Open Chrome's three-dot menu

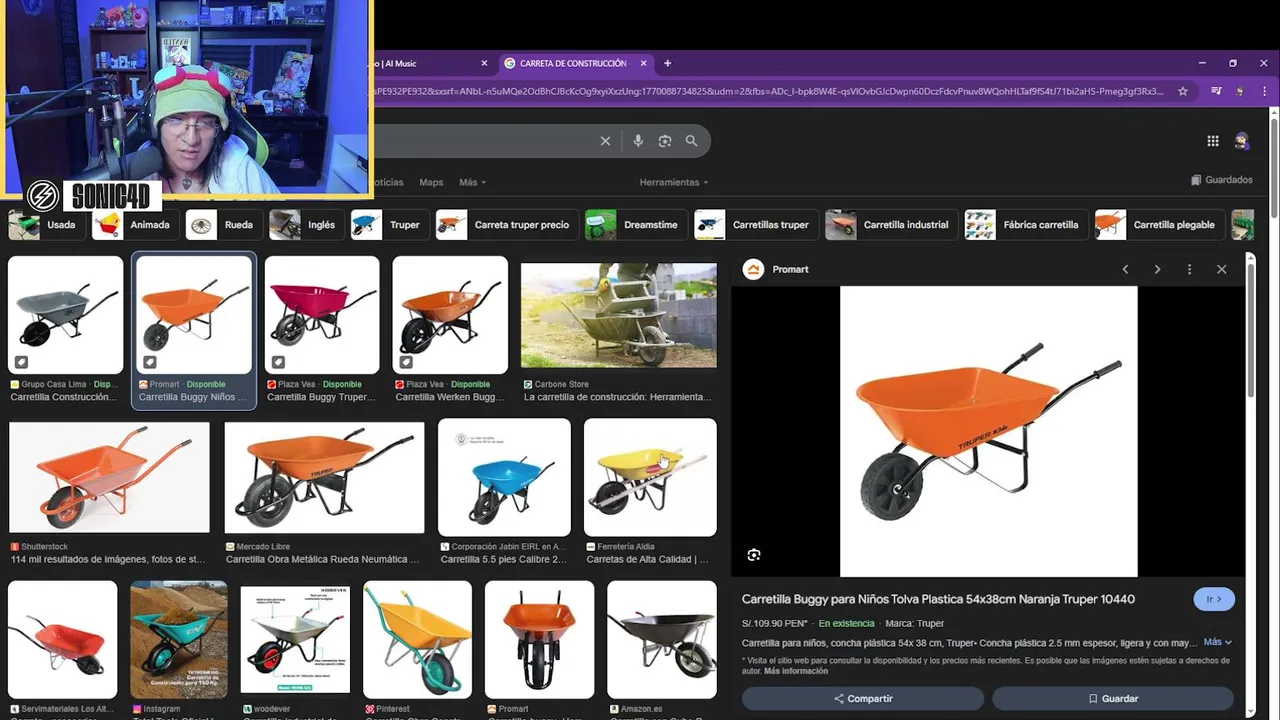[1265, 91]
